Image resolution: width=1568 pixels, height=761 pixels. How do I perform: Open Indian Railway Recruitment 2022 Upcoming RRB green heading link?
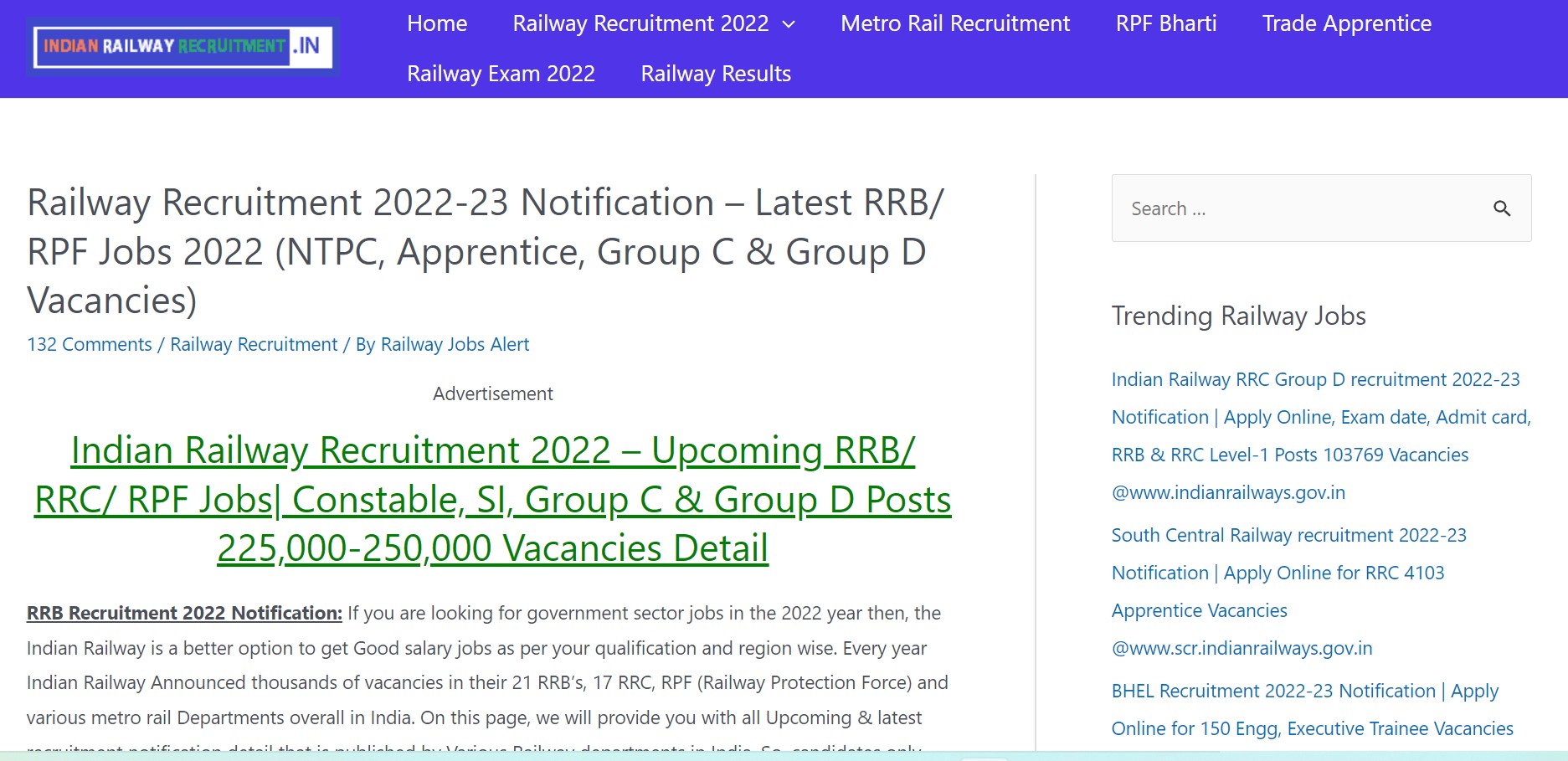coord(493,499)
